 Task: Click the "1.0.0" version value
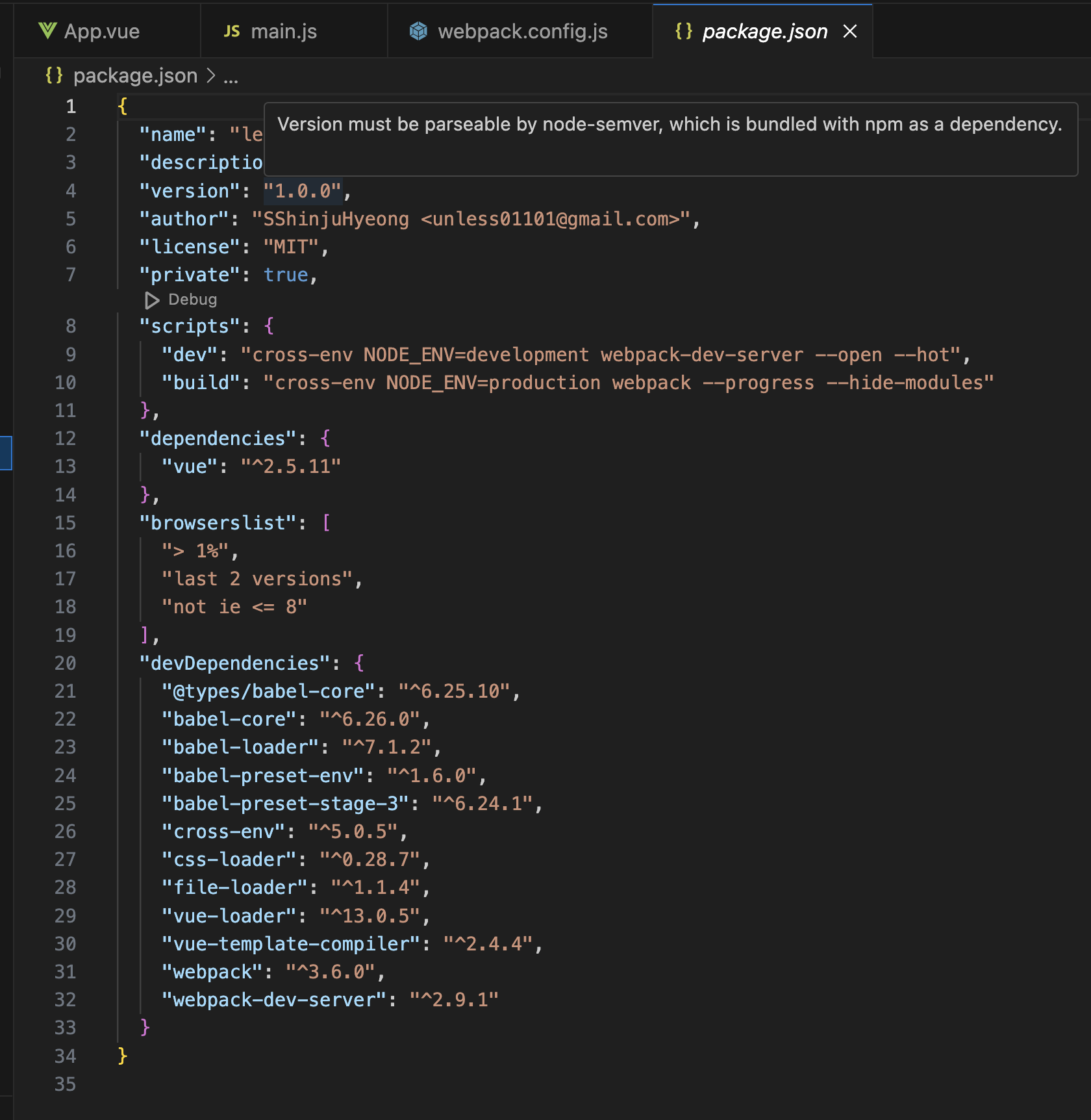coord(302,191)
